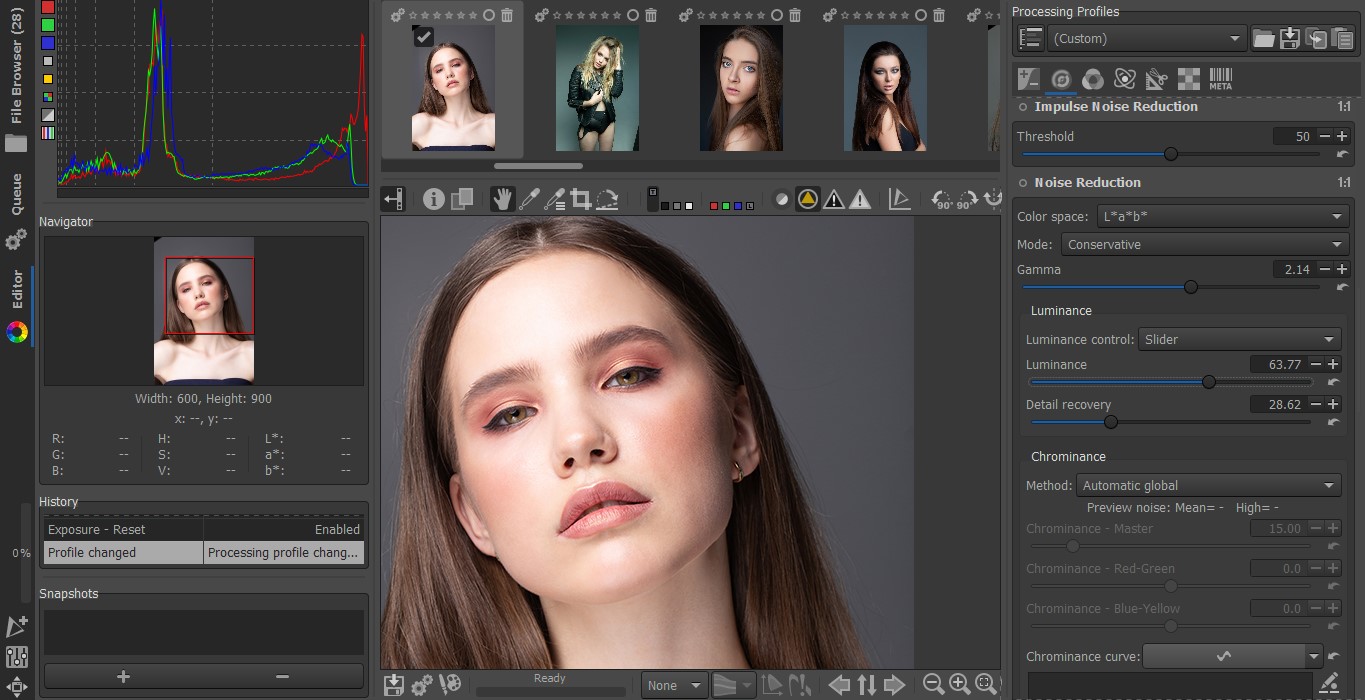Toggle processing profile fill mode
The width and height of the screenshot is (1365, 700).
coord(1030,38)
